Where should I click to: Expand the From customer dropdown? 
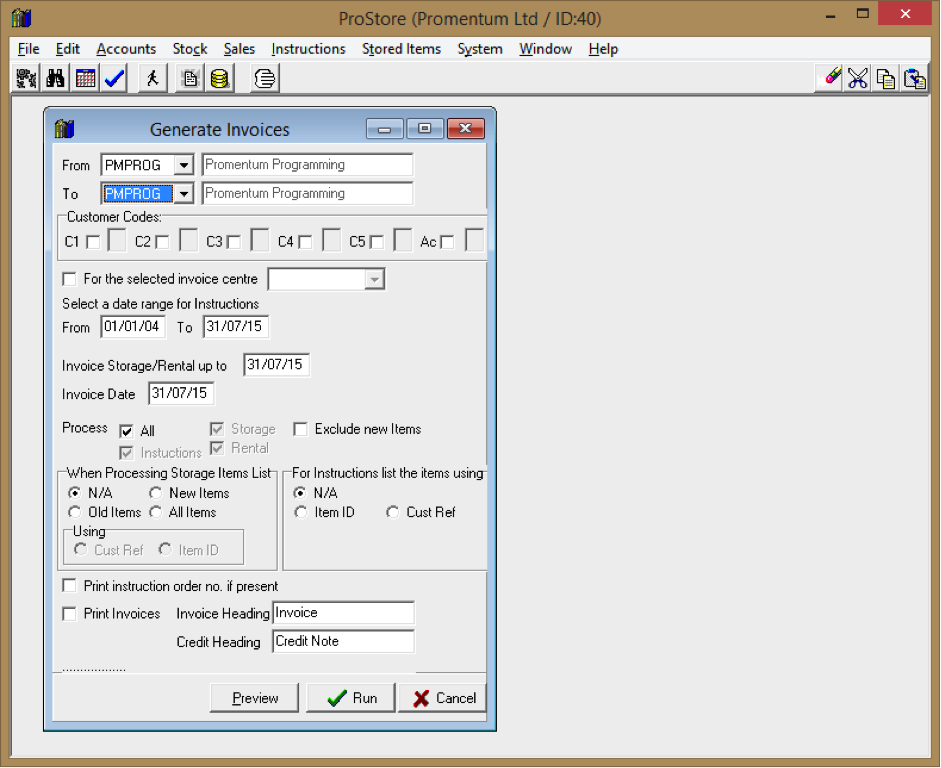pyautogui.click(x=184, y=164)
